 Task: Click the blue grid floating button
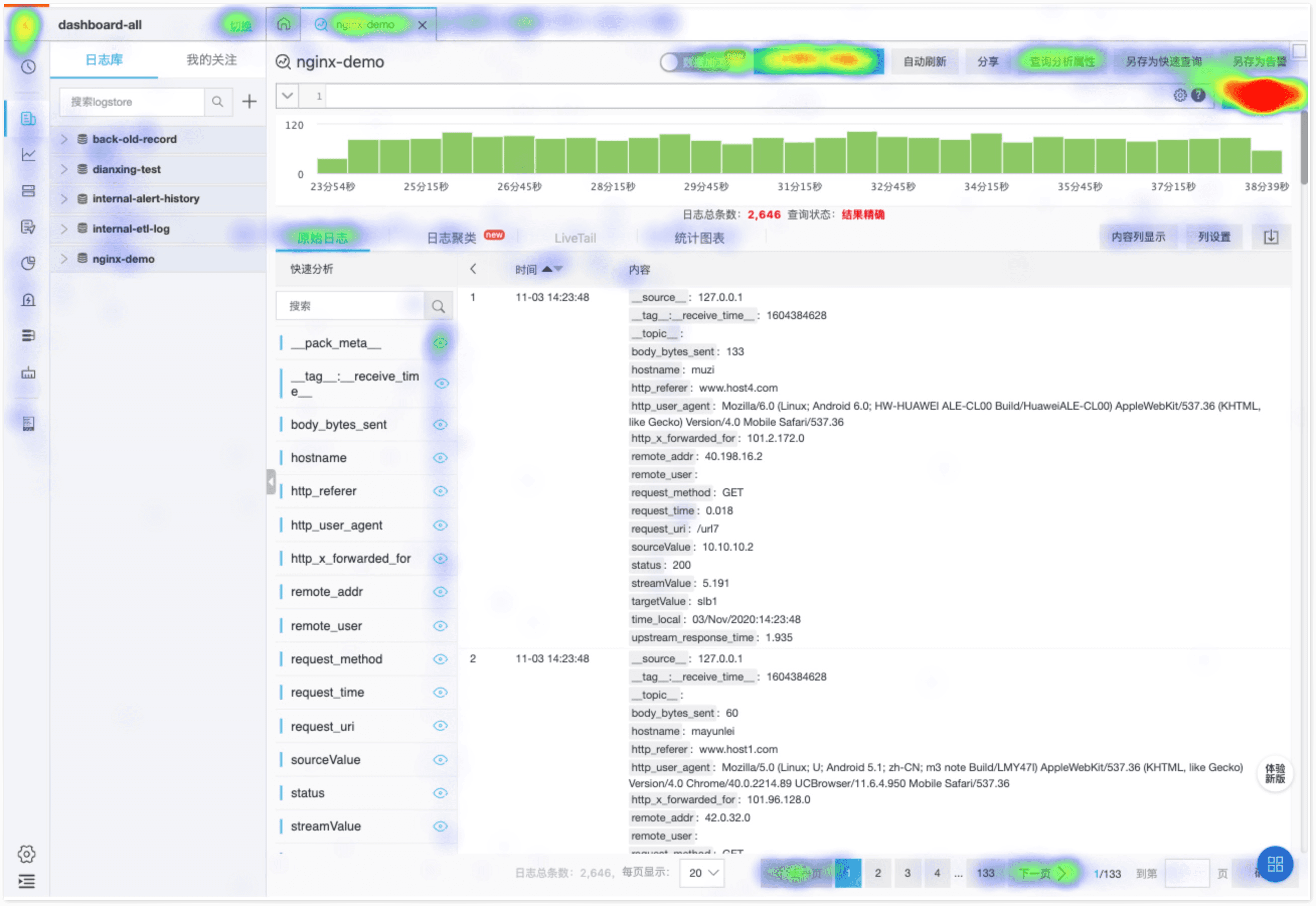[x=1275, y=864]
